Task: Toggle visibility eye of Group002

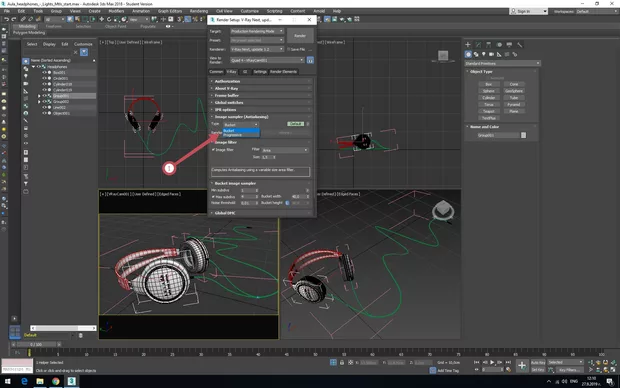Action: tap(44, 102)
